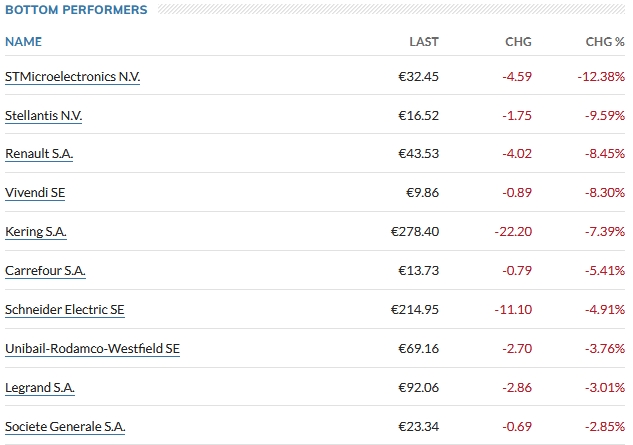Open the Legrand S.A. quote link
633x445 pixels.
(40, 388)
